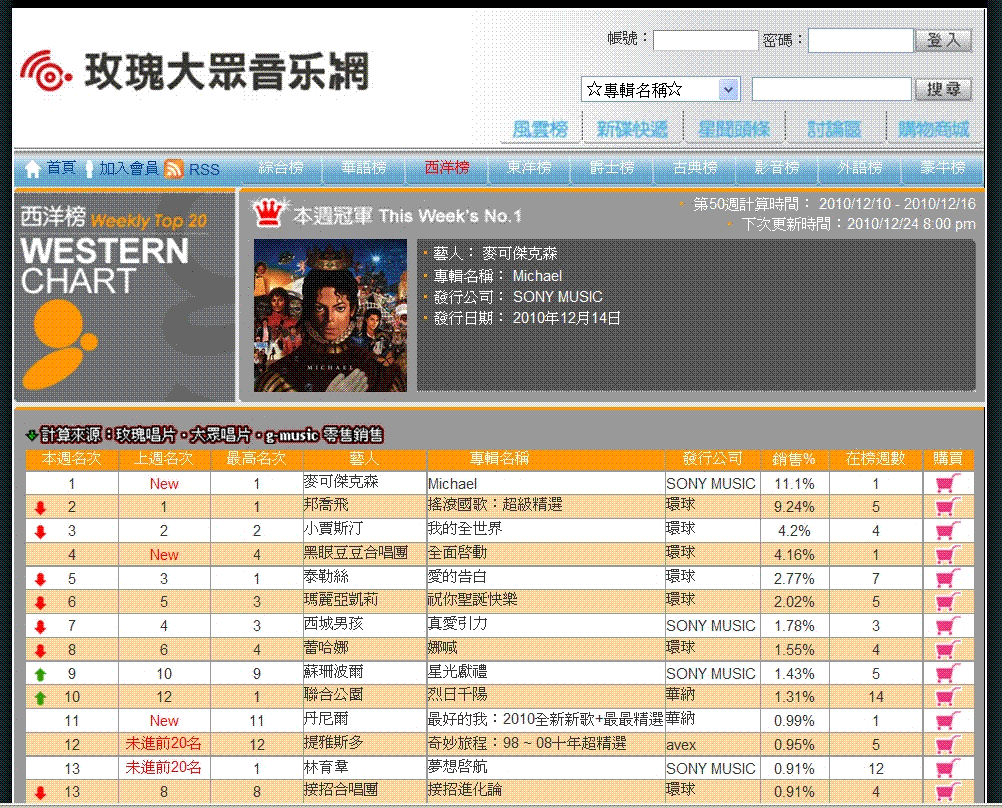Click the Western Chart Weekly Top 20 banner
The image size is (1002, 808).
pos(125,297)
